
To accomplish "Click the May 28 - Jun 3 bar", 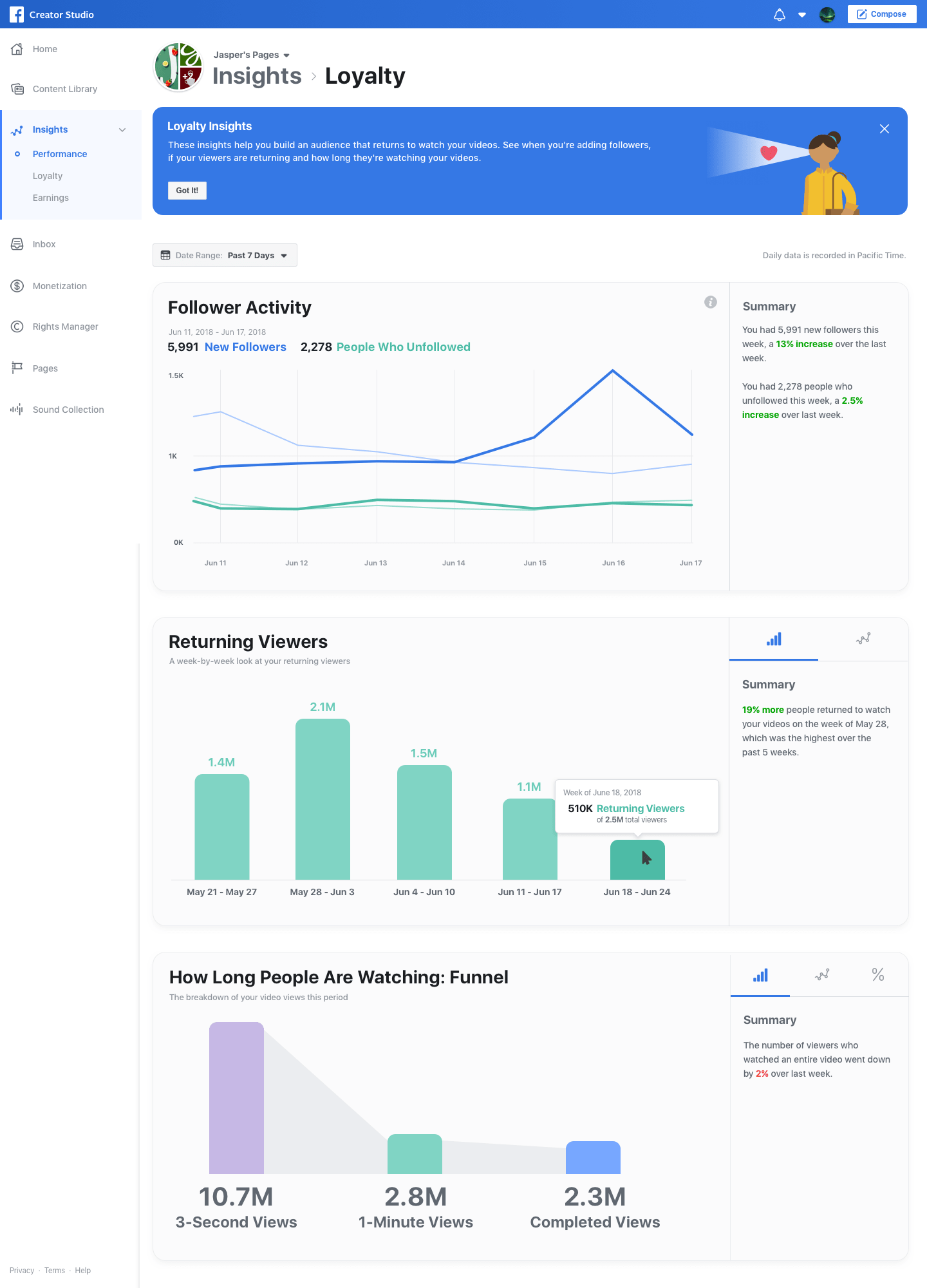I will [x=323, y=799].
